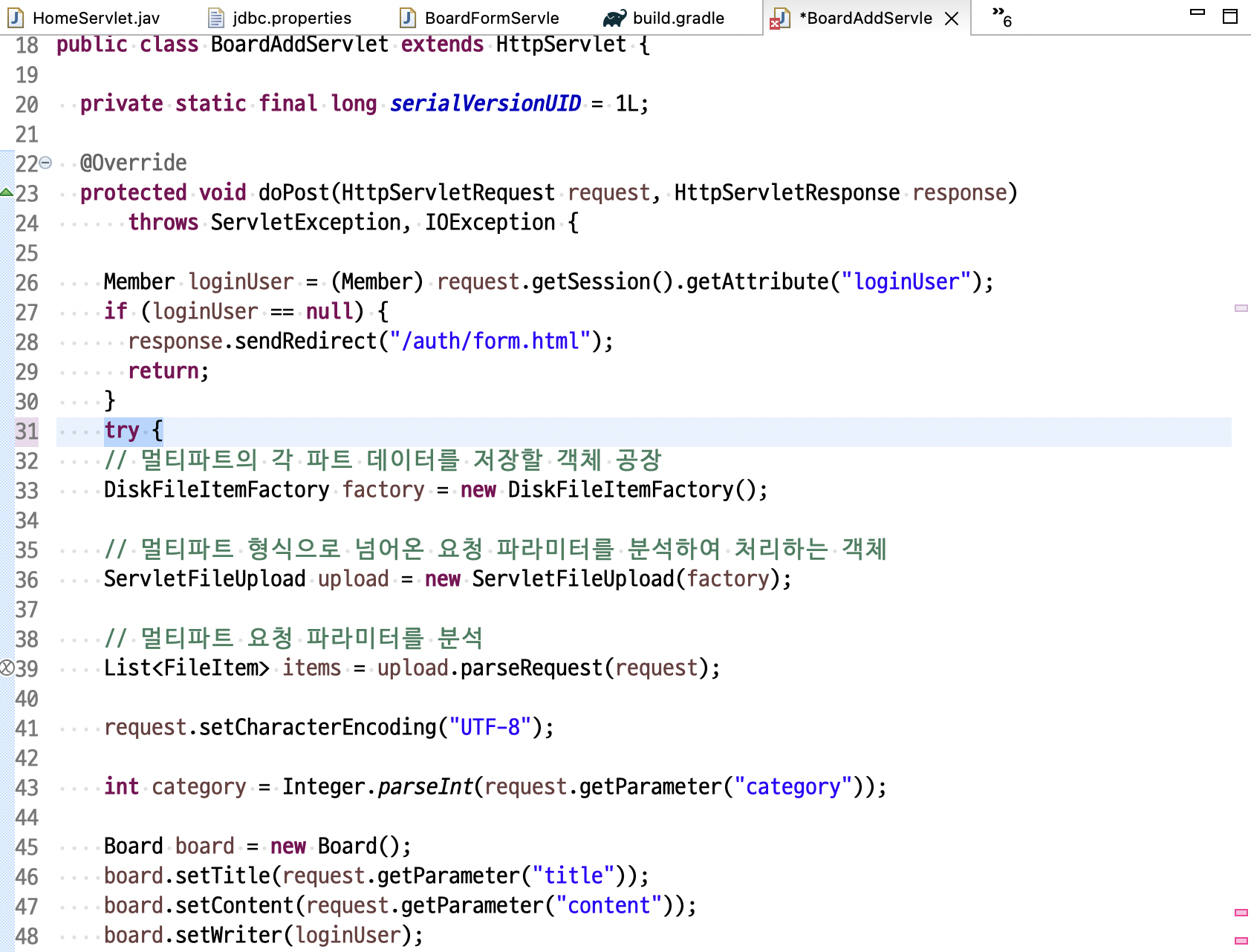The width and height of the screenshot is (1251, 952).
Task: Click the "loginUser" string literal on line 26
Action: pyautogui.click(x=906, y=281)
